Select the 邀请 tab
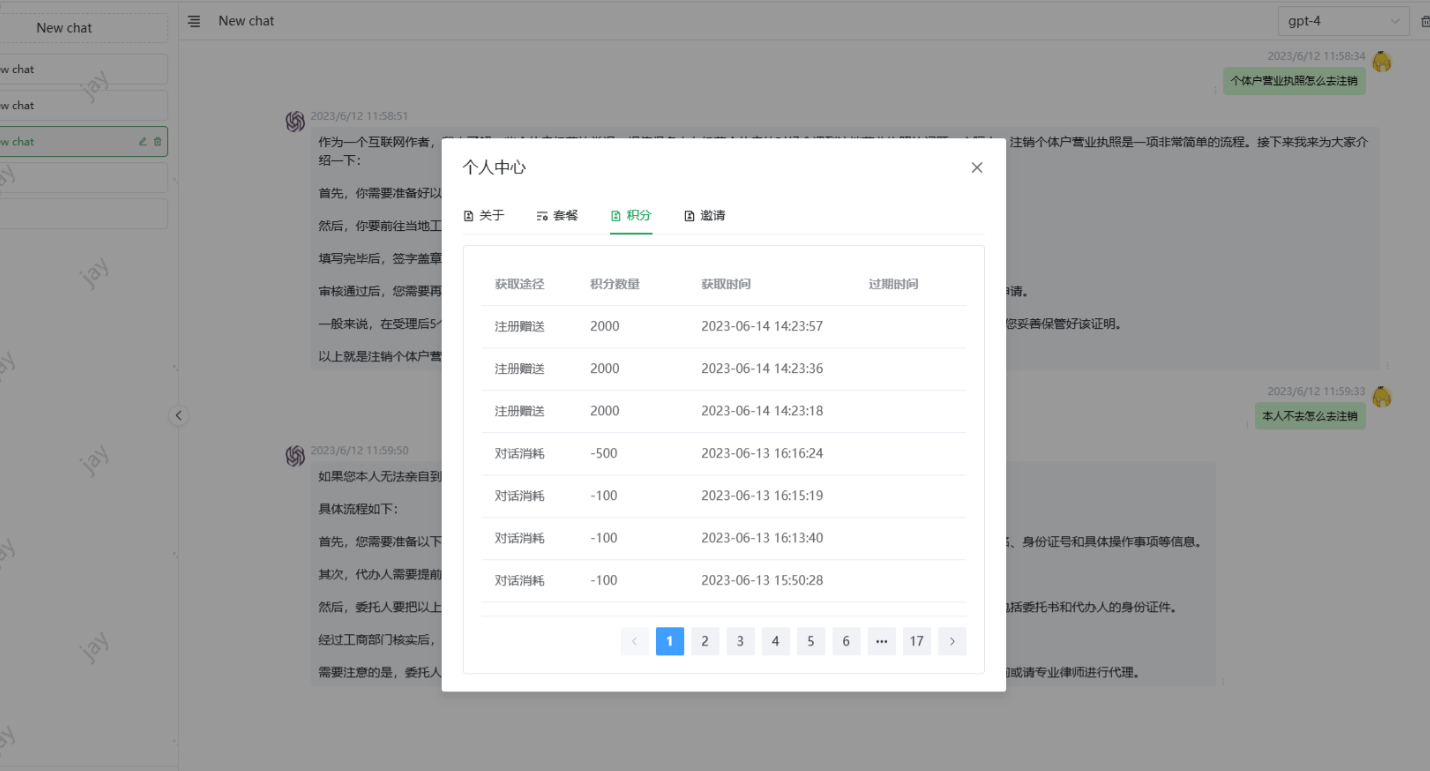Viewport: 1430px width, 771px height. (x=705, y=216)
